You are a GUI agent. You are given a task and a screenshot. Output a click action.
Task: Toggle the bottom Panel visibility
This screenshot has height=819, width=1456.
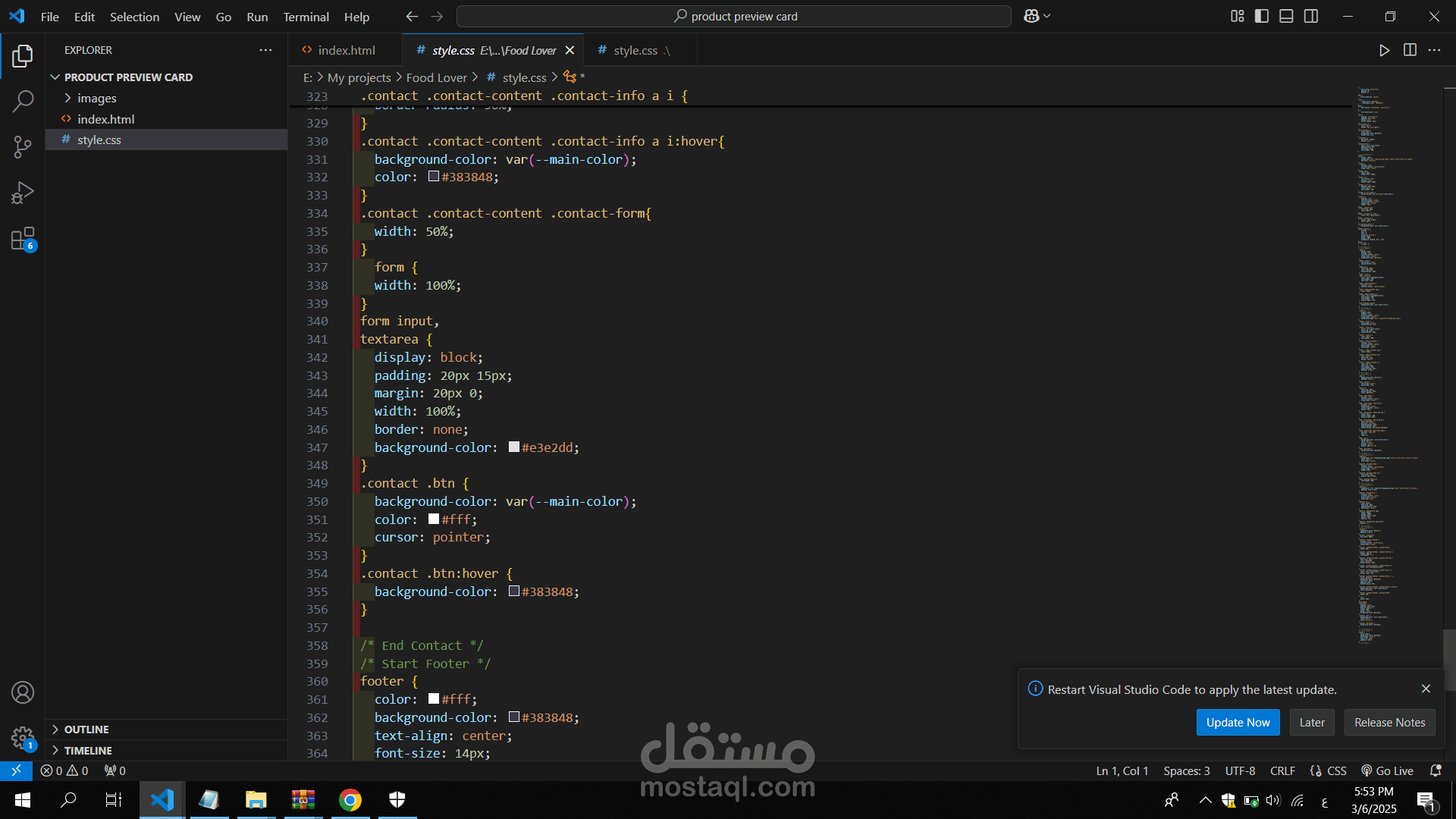(1286, 16)
